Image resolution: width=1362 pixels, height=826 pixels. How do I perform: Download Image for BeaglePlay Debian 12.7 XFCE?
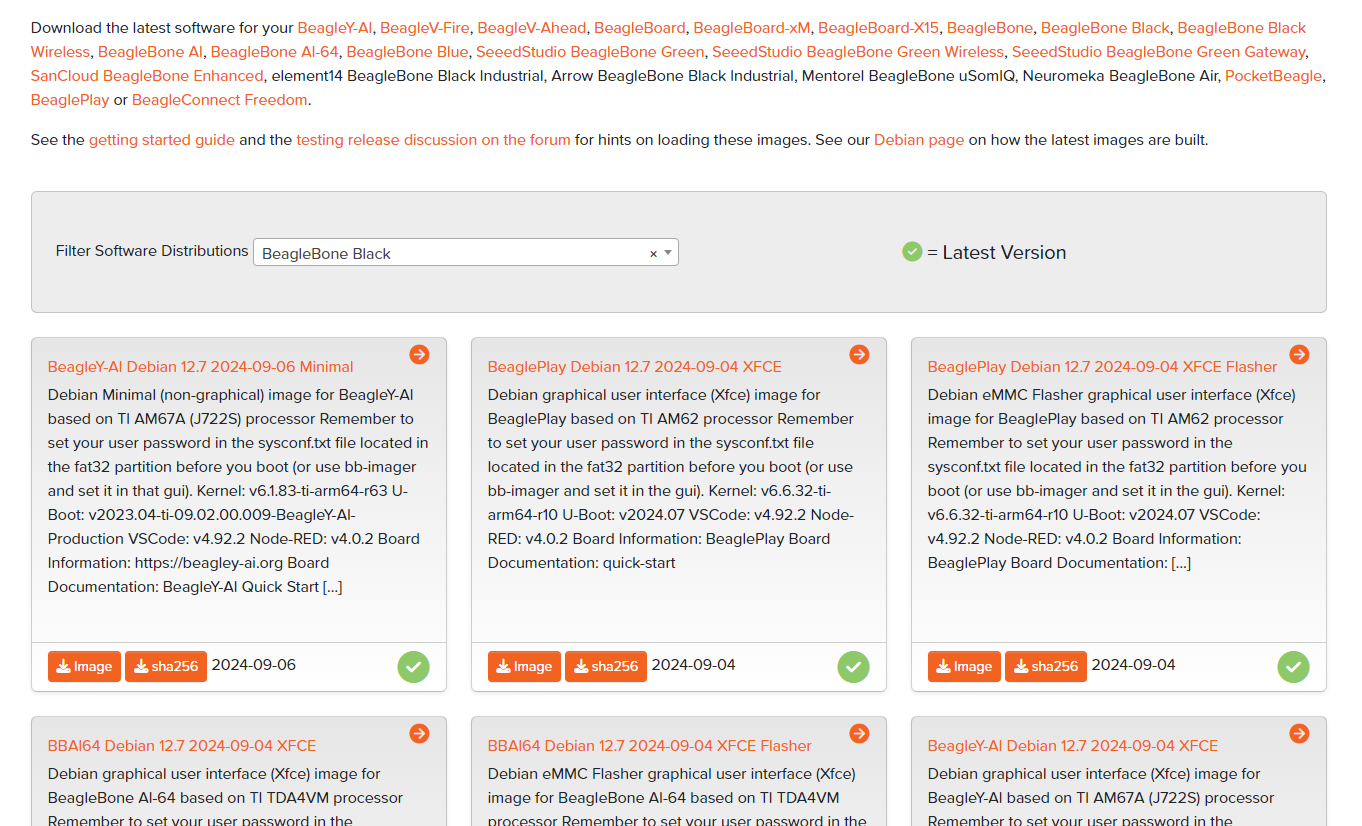coord(524,667)
